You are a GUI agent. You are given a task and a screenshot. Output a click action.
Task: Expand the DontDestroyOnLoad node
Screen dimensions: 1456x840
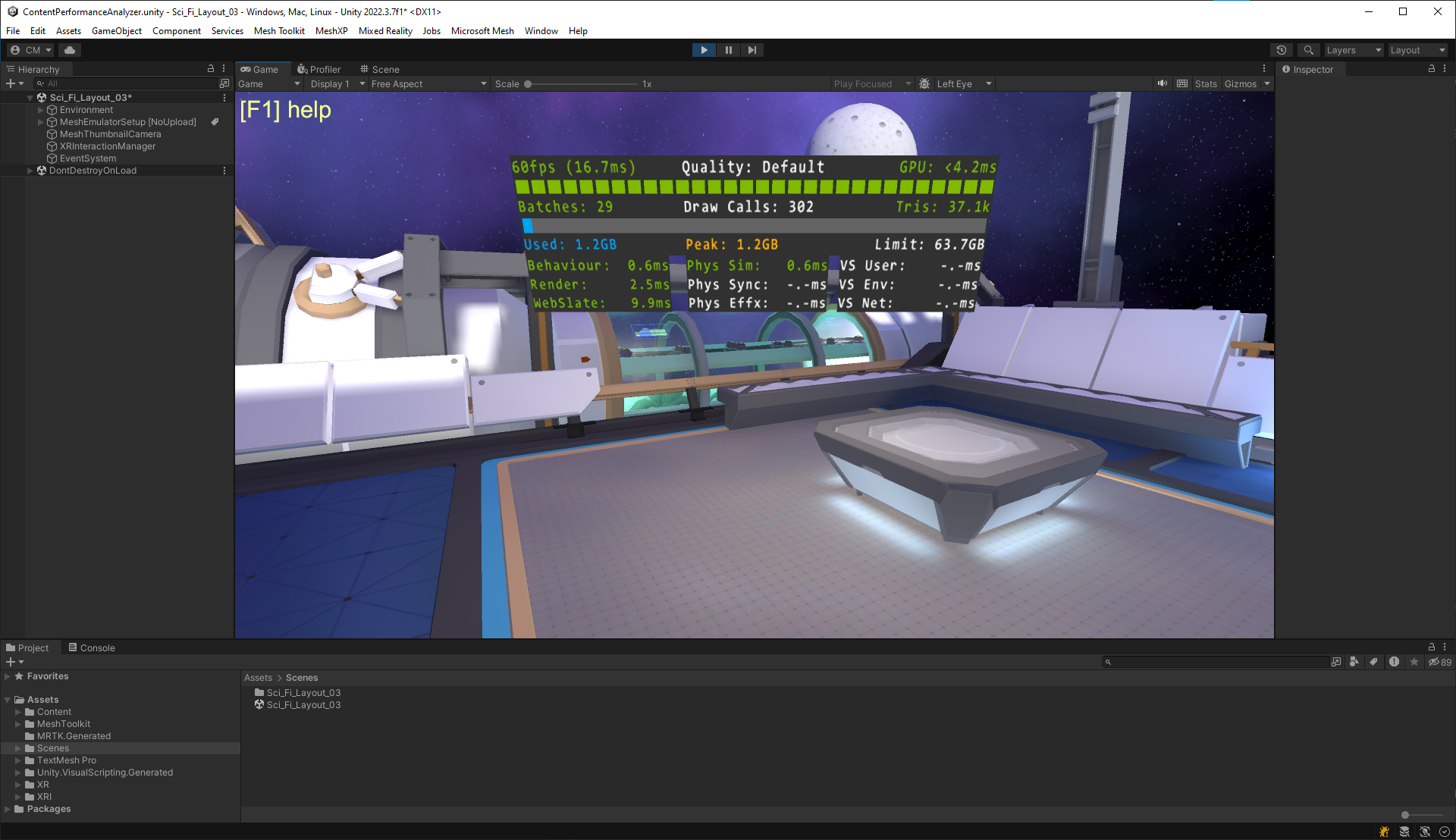[30, 170]
